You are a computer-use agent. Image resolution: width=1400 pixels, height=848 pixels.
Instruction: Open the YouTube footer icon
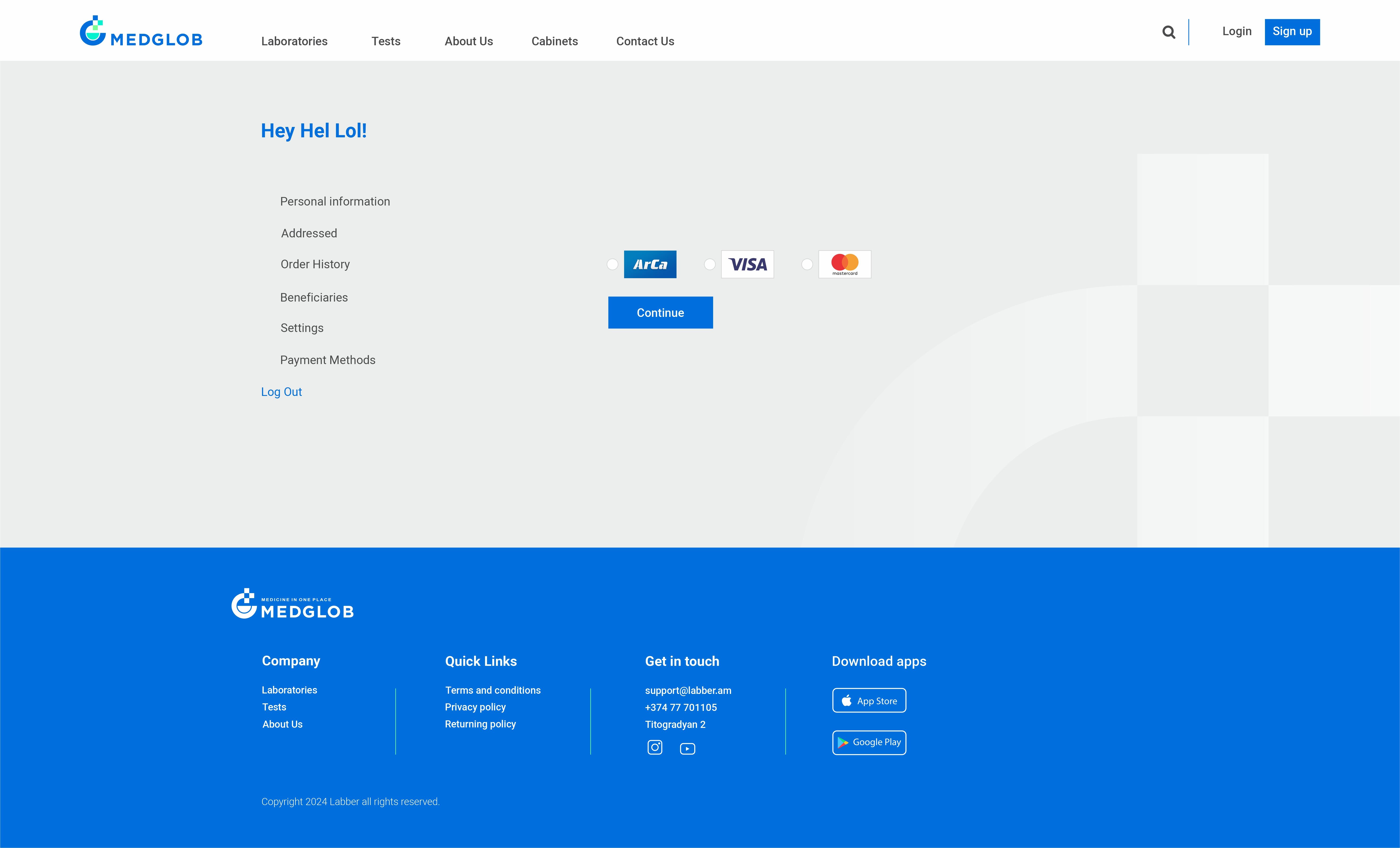tap(688, 749)
